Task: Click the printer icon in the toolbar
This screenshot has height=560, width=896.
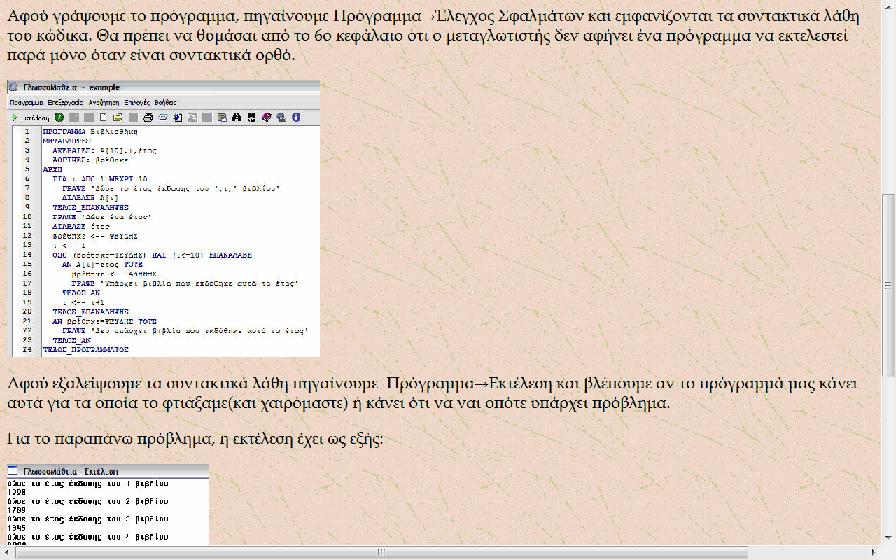Action: 148,118
